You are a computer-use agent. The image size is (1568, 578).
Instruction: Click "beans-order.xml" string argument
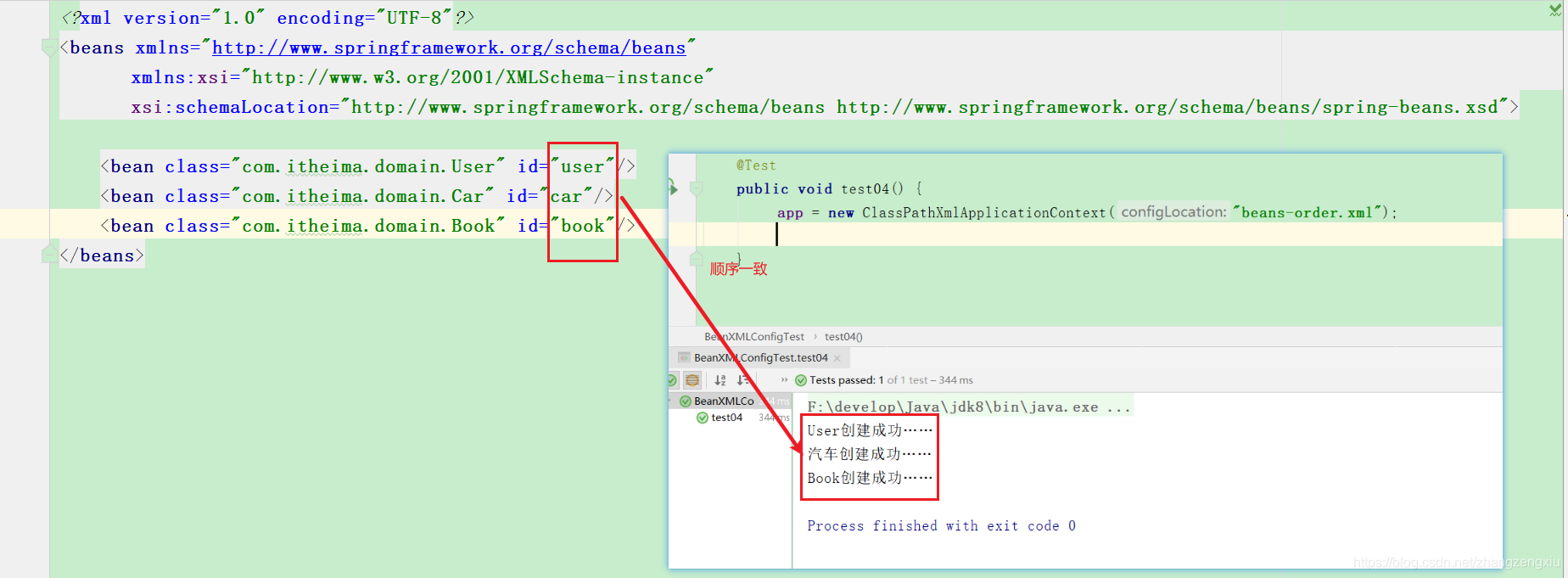point(1308,213)
